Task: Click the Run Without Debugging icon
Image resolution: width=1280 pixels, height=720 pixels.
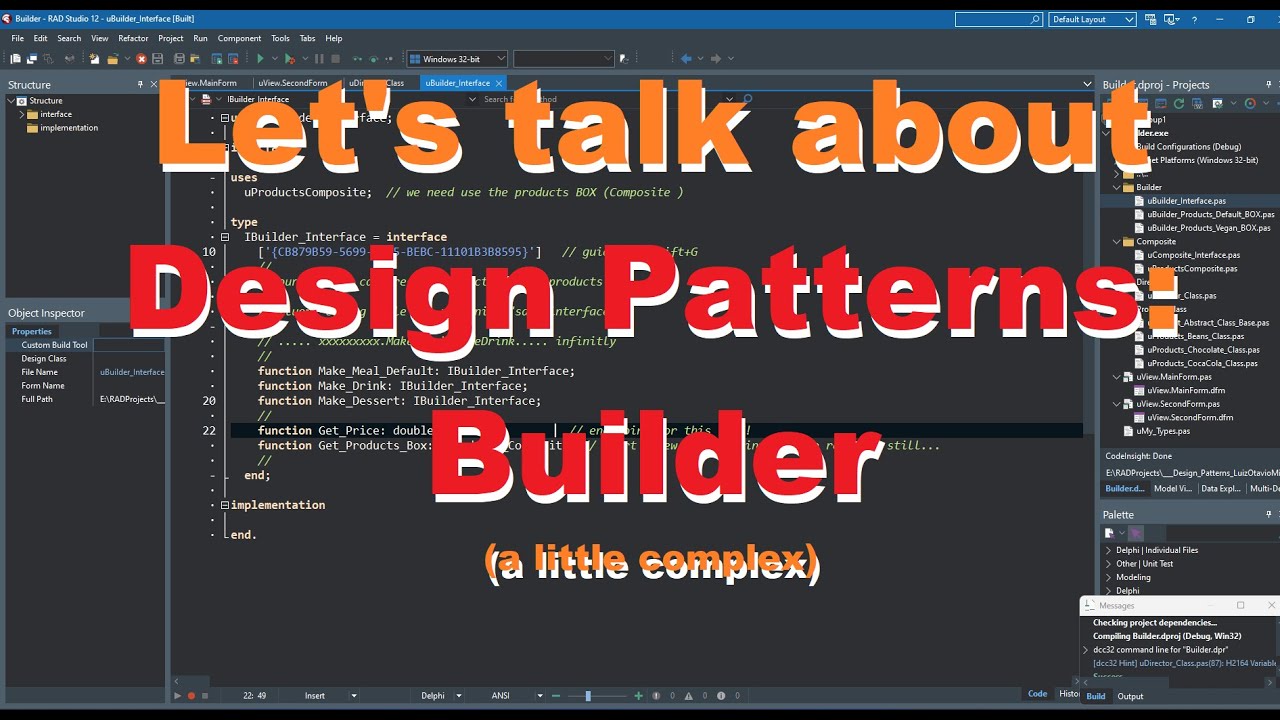Action: coord(289,59)
